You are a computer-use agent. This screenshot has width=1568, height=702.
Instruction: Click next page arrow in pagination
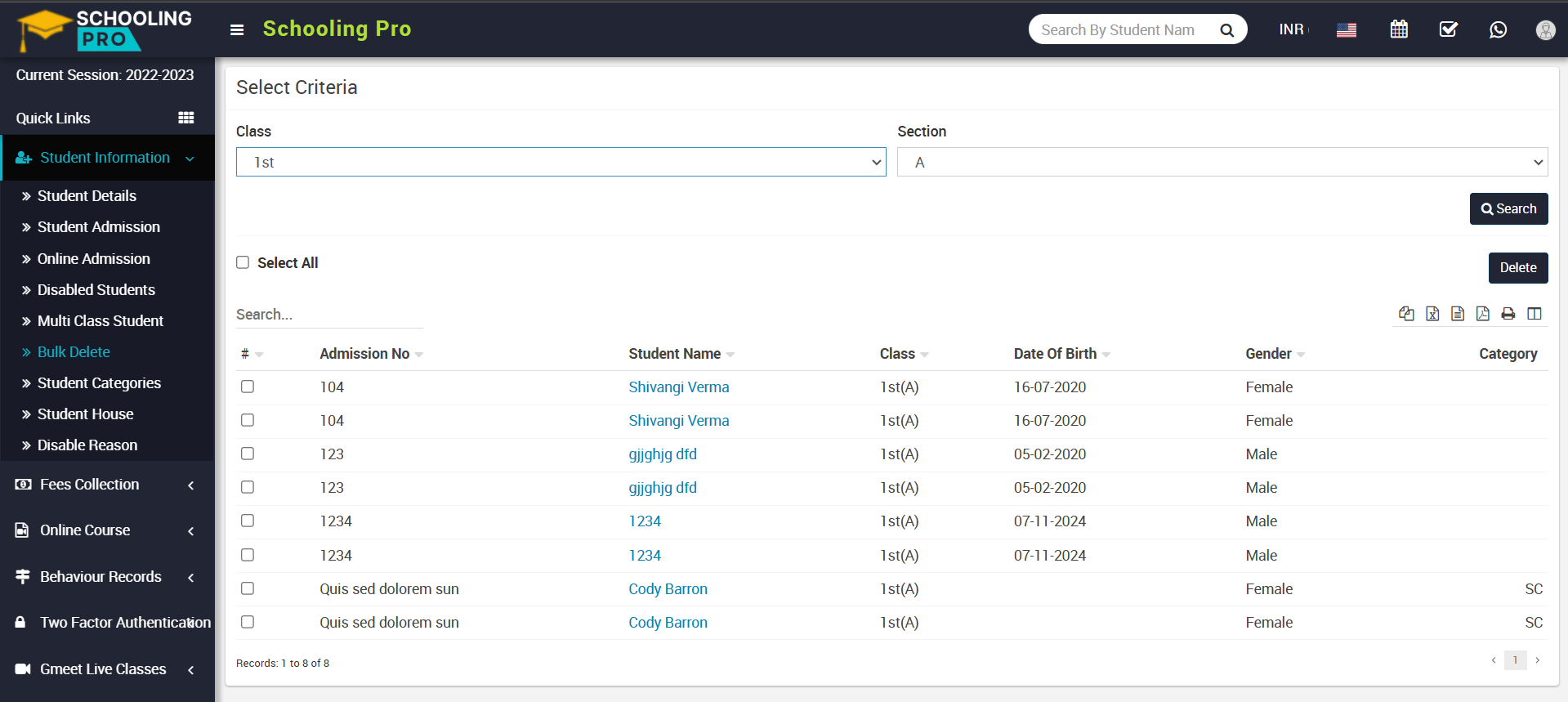1538,660
